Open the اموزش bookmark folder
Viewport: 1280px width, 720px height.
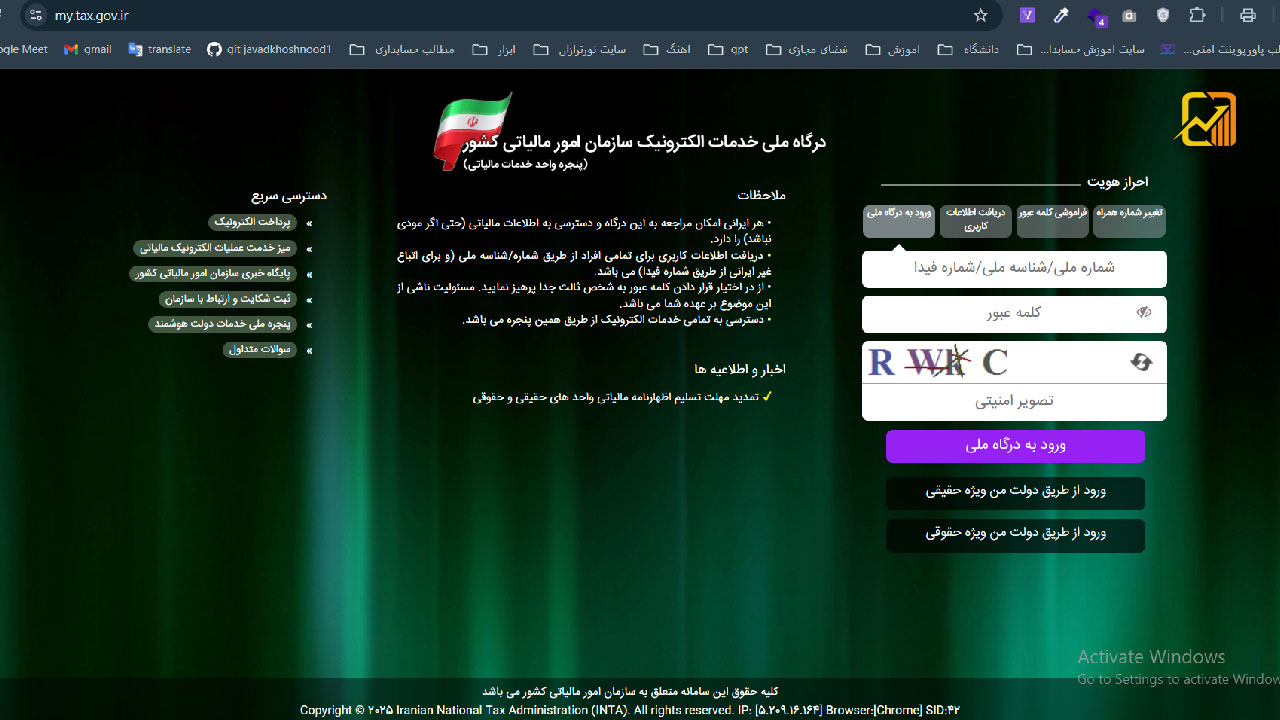(x=893, y=49)
